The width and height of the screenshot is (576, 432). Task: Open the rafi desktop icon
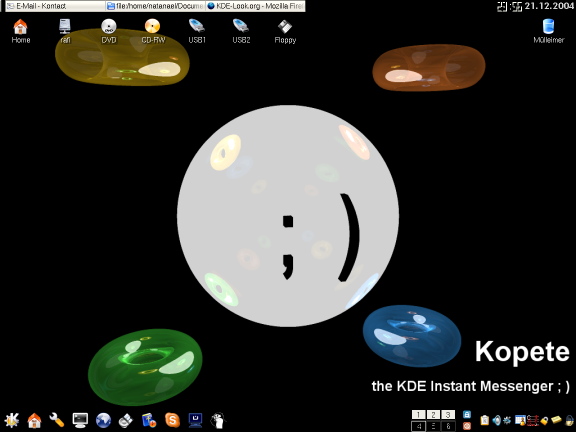[65, 31]
